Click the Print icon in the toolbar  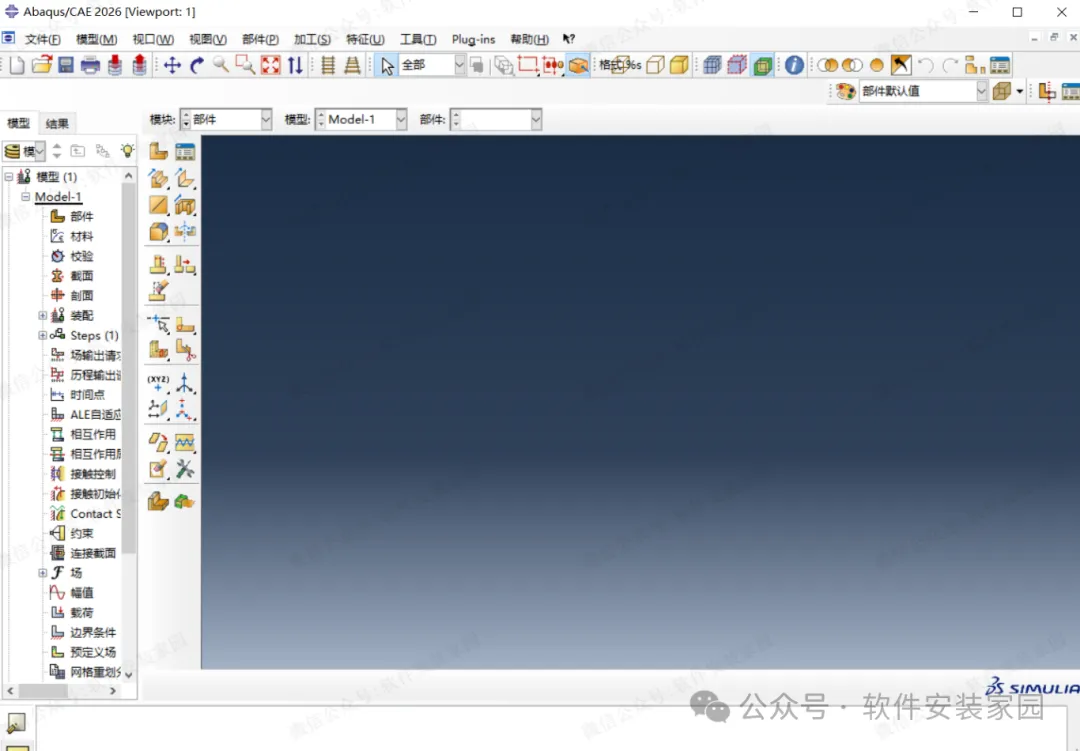coord(90,65)
